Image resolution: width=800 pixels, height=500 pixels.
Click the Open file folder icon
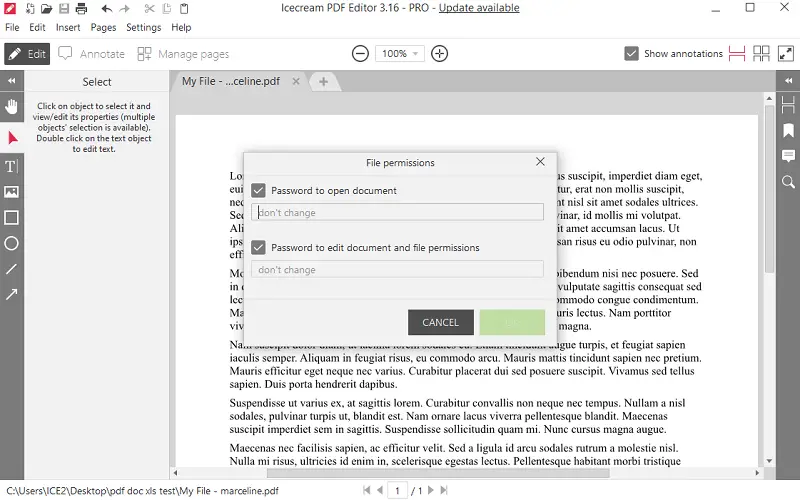coord(46,8)
